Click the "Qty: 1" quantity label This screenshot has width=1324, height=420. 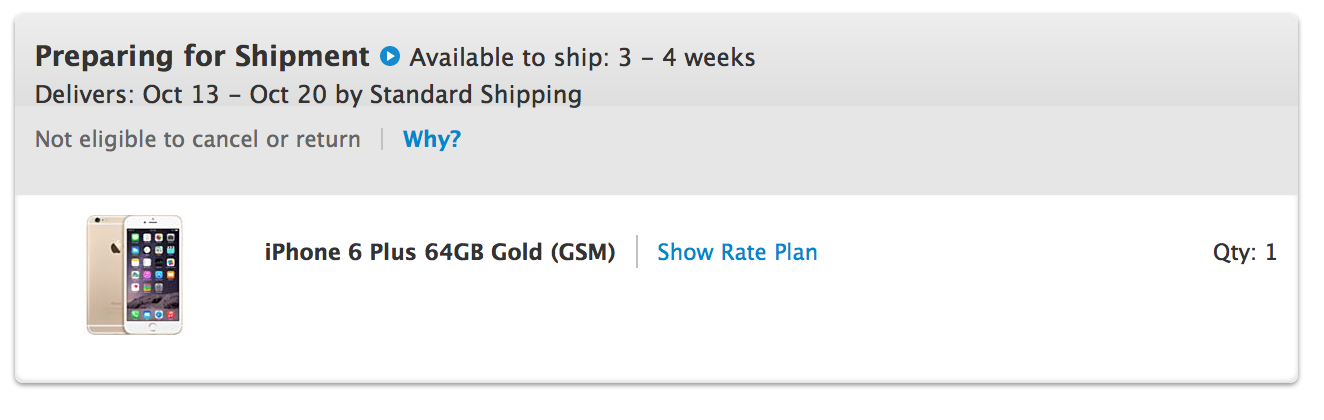(x=1244, y=252)
